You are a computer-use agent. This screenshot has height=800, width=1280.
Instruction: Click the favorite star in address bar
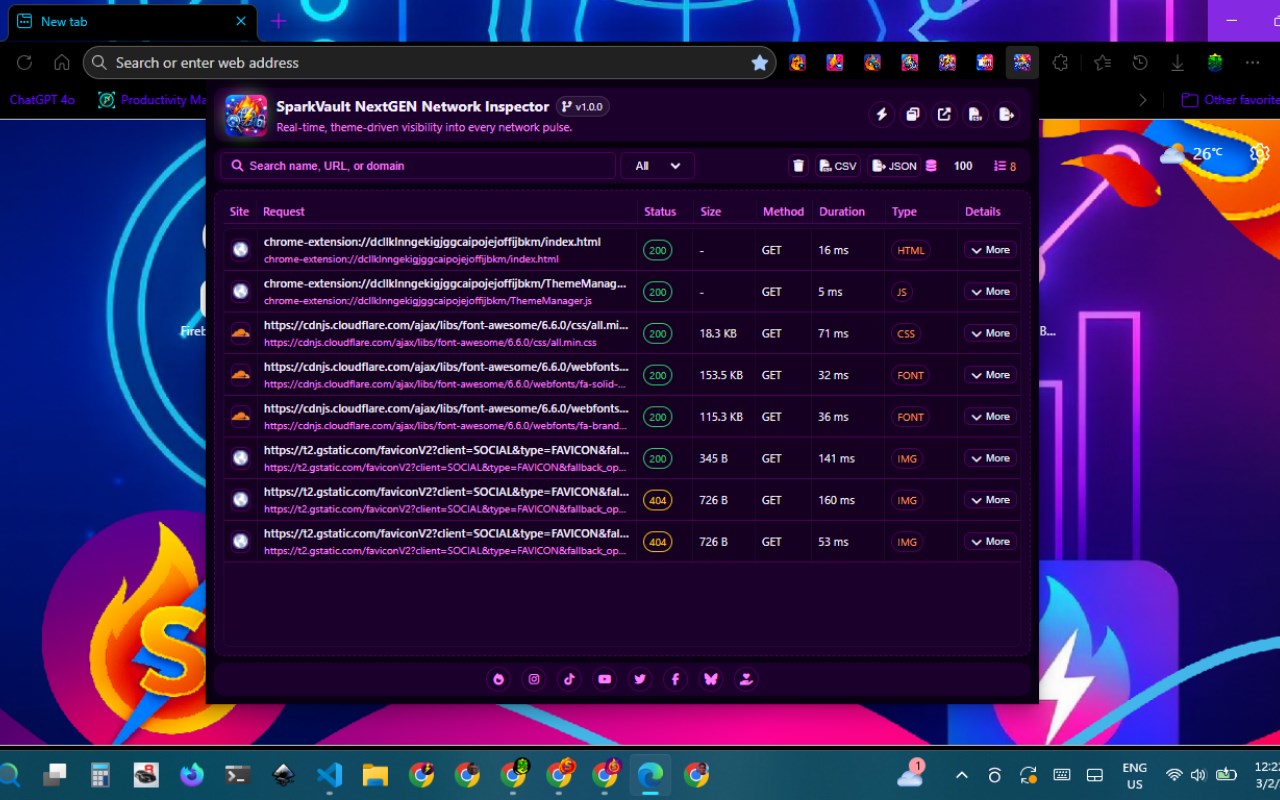(760, 63)
